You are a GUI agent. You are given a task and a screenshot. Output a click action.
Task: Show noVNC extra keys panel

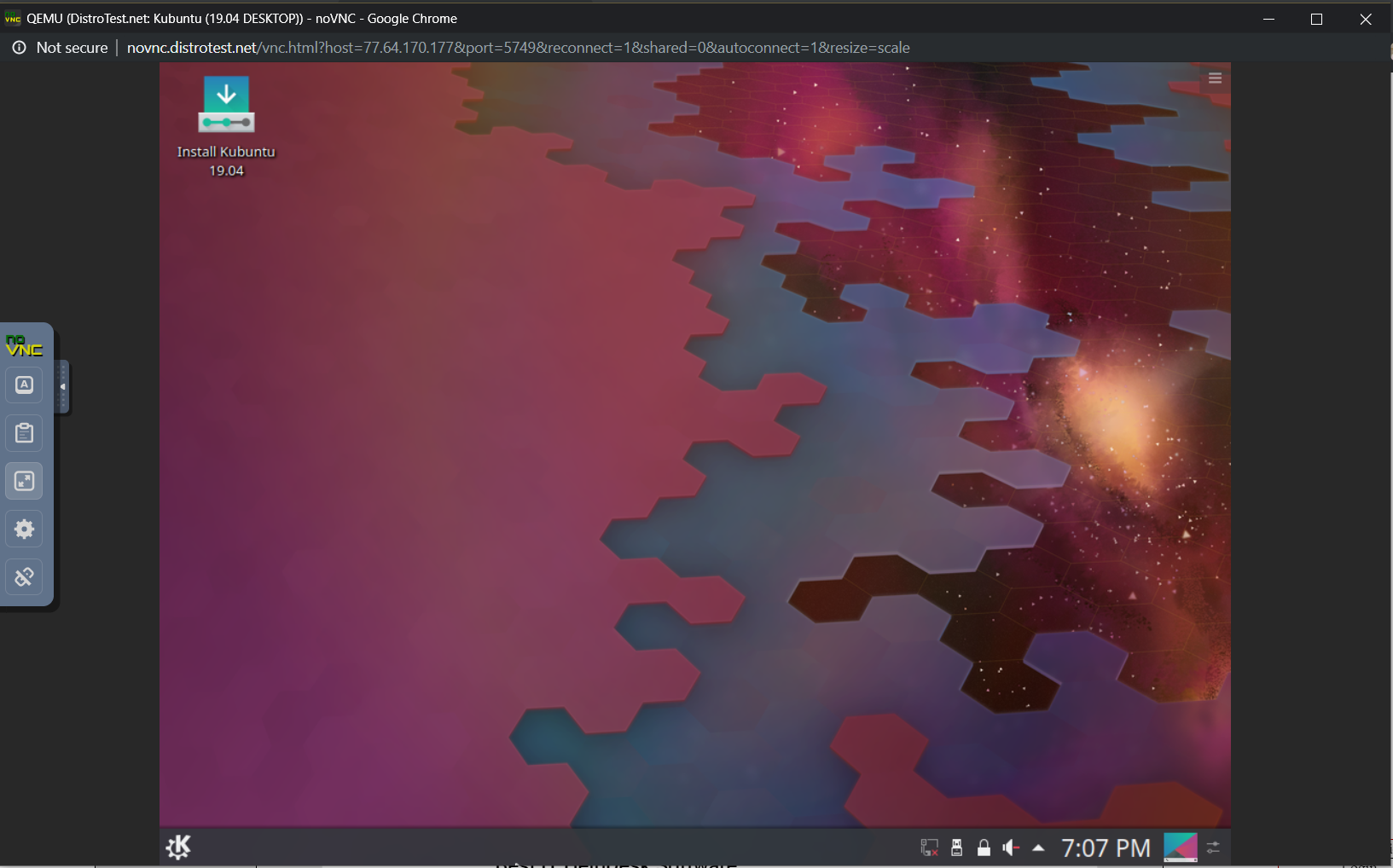click(25, 385)
